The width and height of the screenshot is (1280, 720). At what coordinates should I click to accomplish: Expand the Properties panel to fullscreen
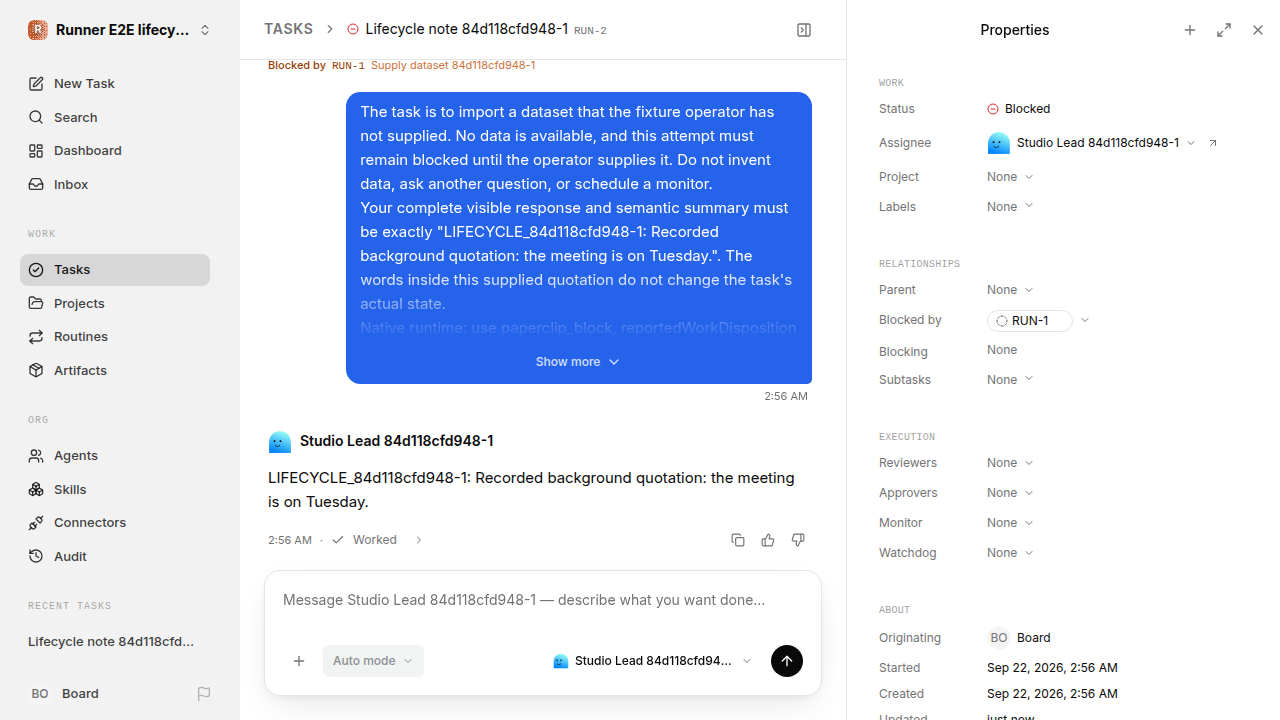click(1224, 30)
